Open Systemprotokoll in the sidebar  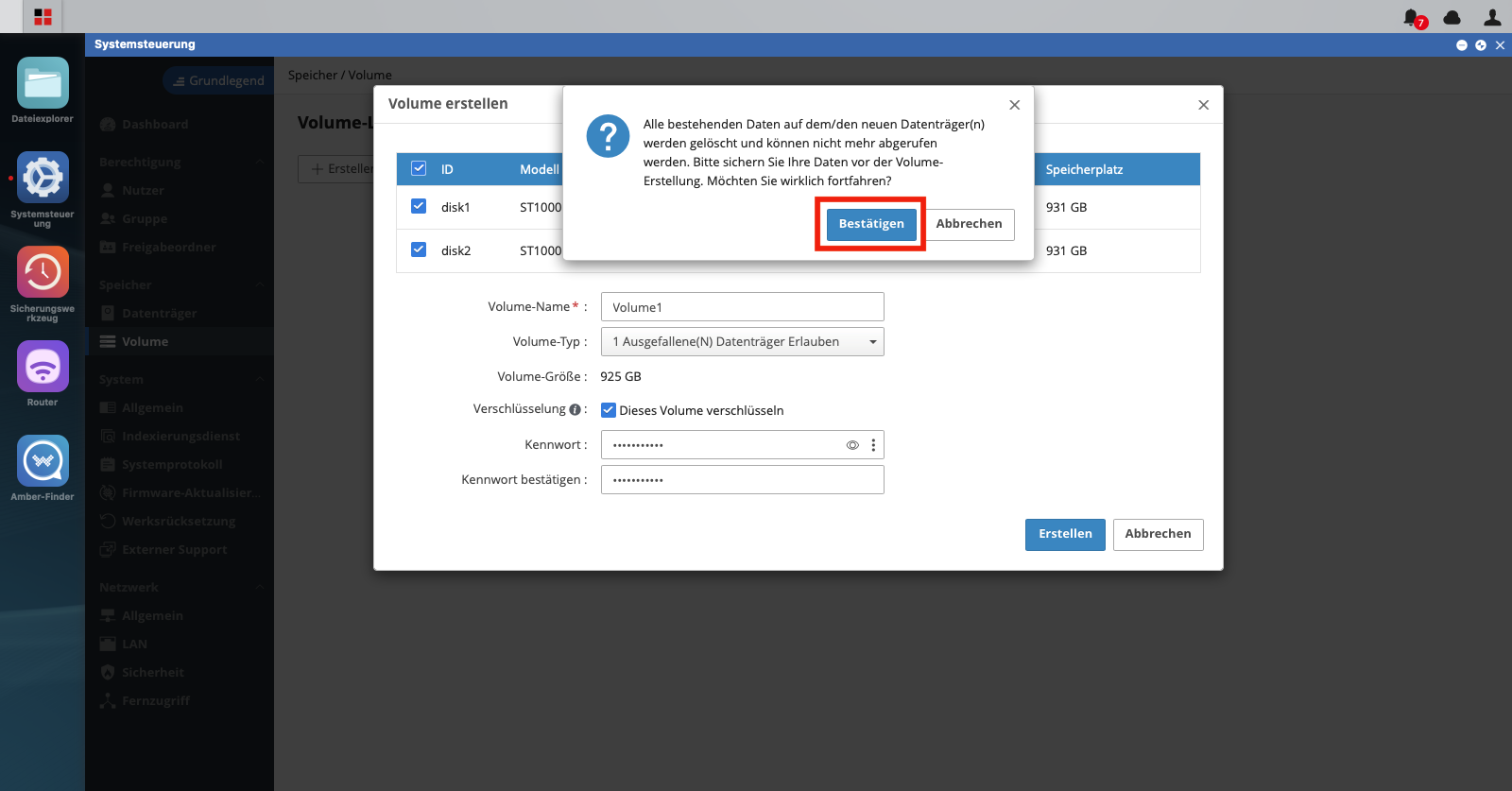pyautogui.click(x=180, y=464)
